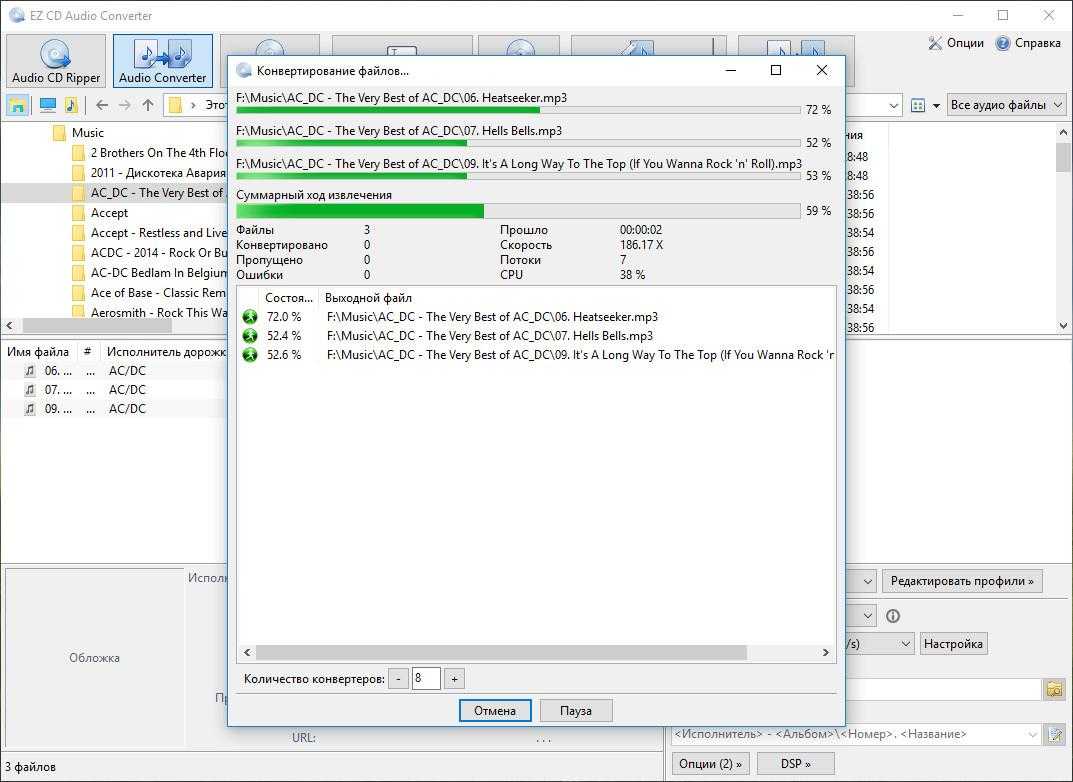Go forward with the right arrow
The image size is (1073, 782).
(125, 105)
